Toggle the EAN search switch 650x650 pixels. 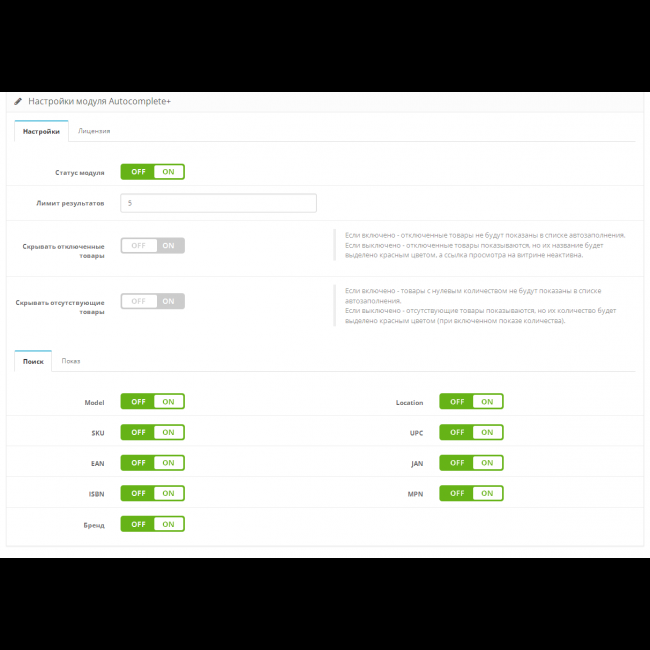click(152, 463)
